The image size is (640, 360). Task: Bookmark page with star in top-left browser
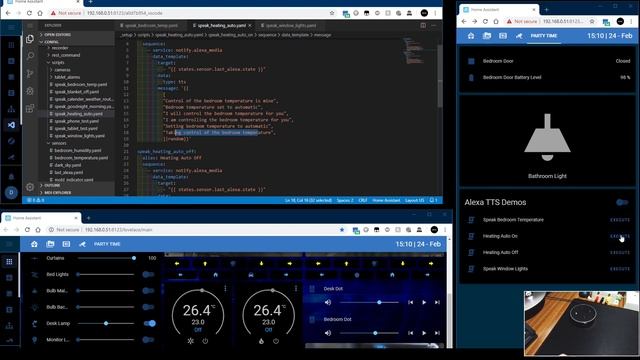(x=332, y=13)
